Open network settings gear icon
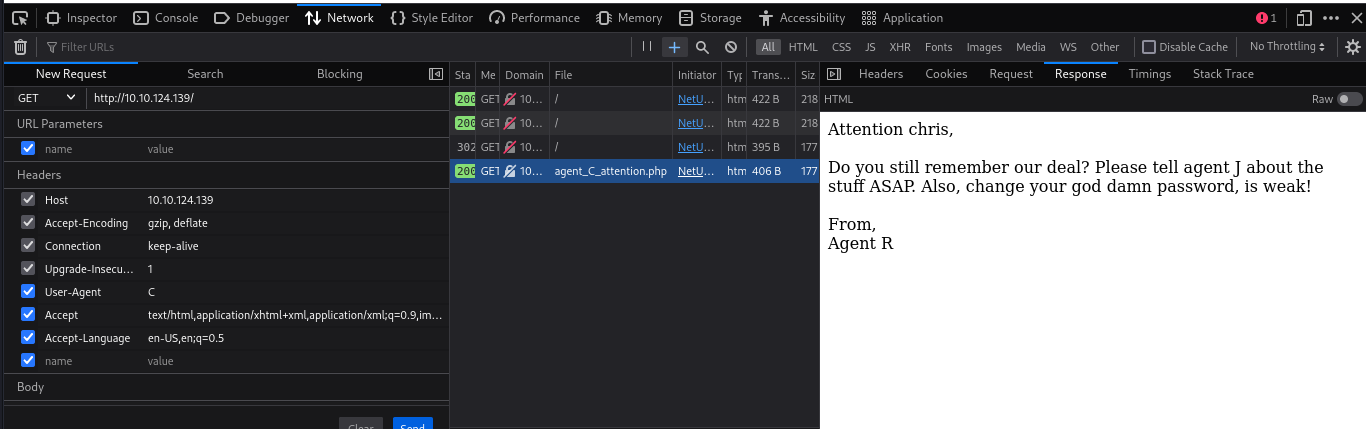 click(1353, 47)
